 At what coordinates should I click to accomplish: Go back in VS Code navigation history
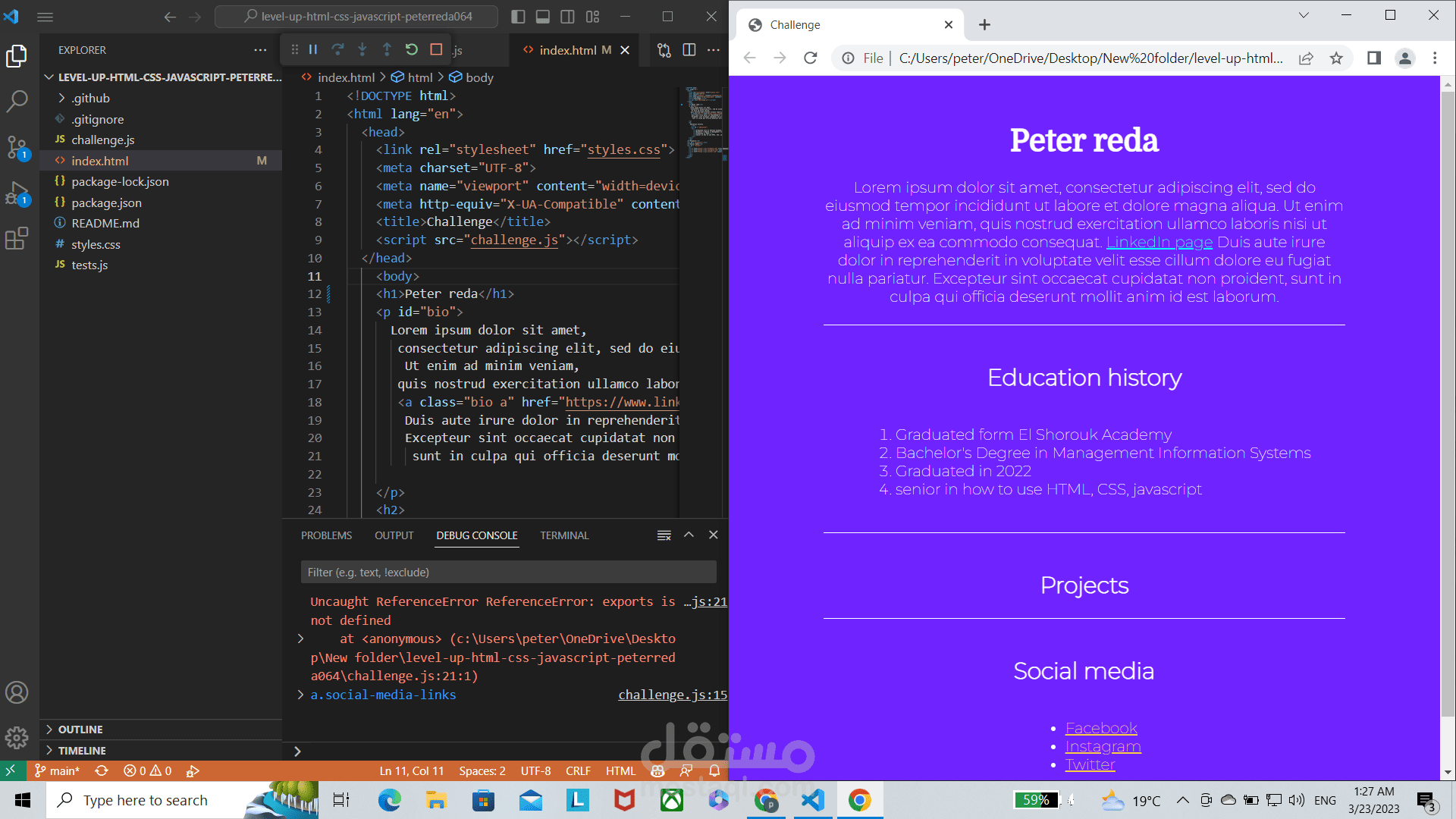click(x=170, y=16)
